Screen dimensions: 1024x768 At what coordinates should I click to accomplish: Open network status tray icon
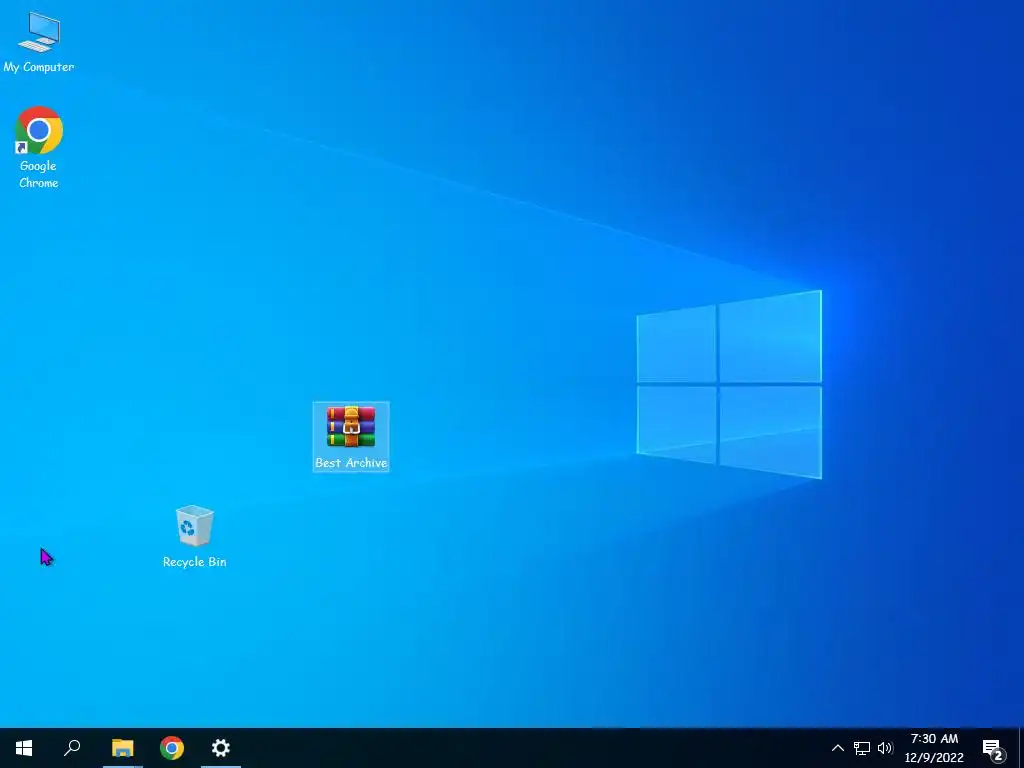point(861,748)
